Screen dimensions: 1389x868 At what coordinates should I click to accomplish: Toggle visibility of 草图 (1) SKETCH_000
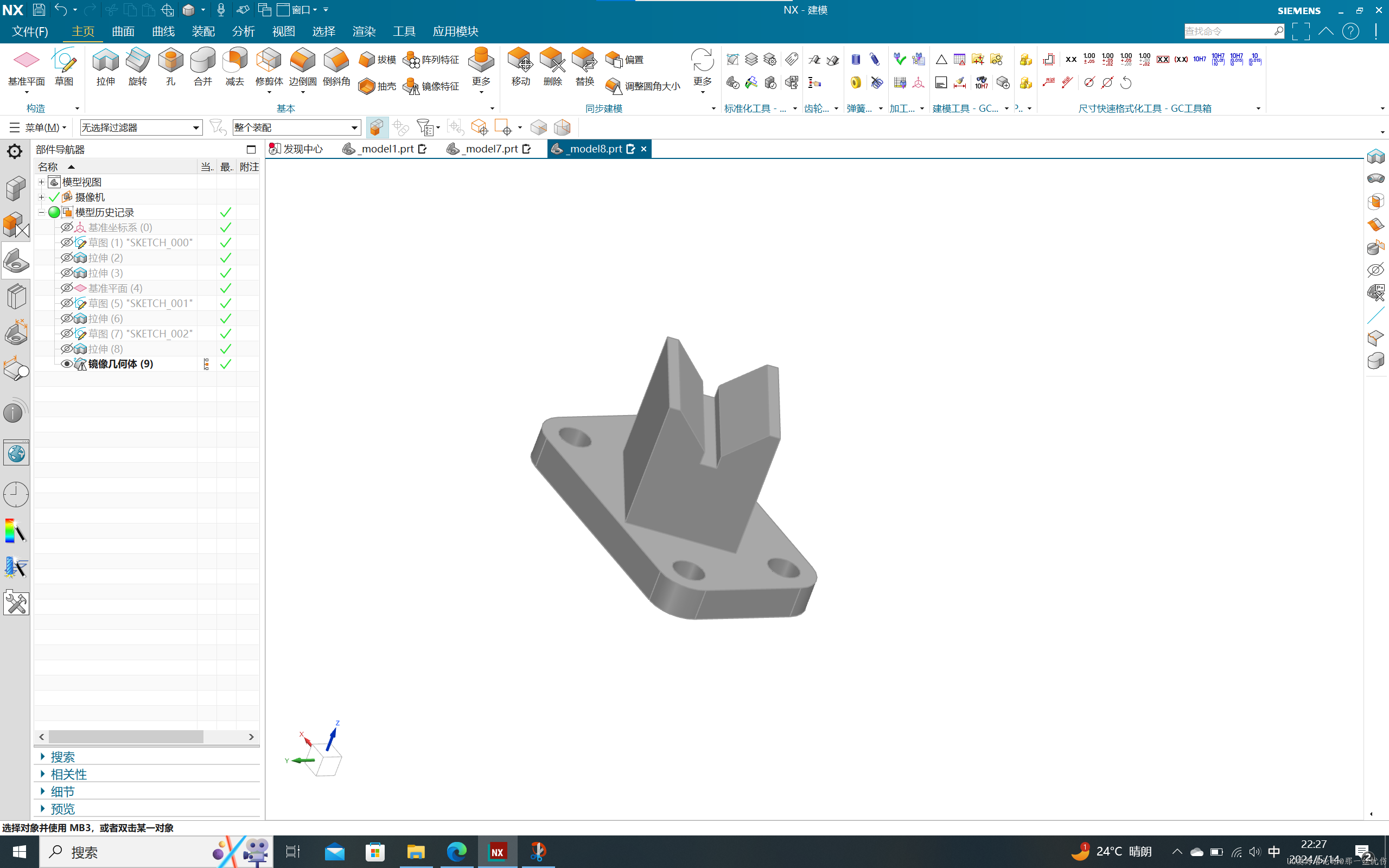tap(67, 242)
